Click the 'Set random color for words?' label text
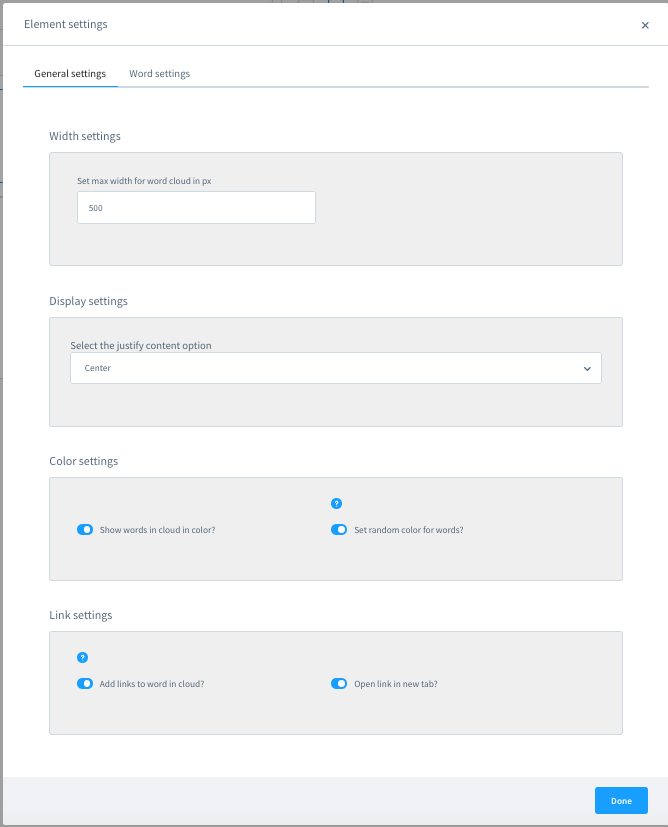 (x=409, y=530)
